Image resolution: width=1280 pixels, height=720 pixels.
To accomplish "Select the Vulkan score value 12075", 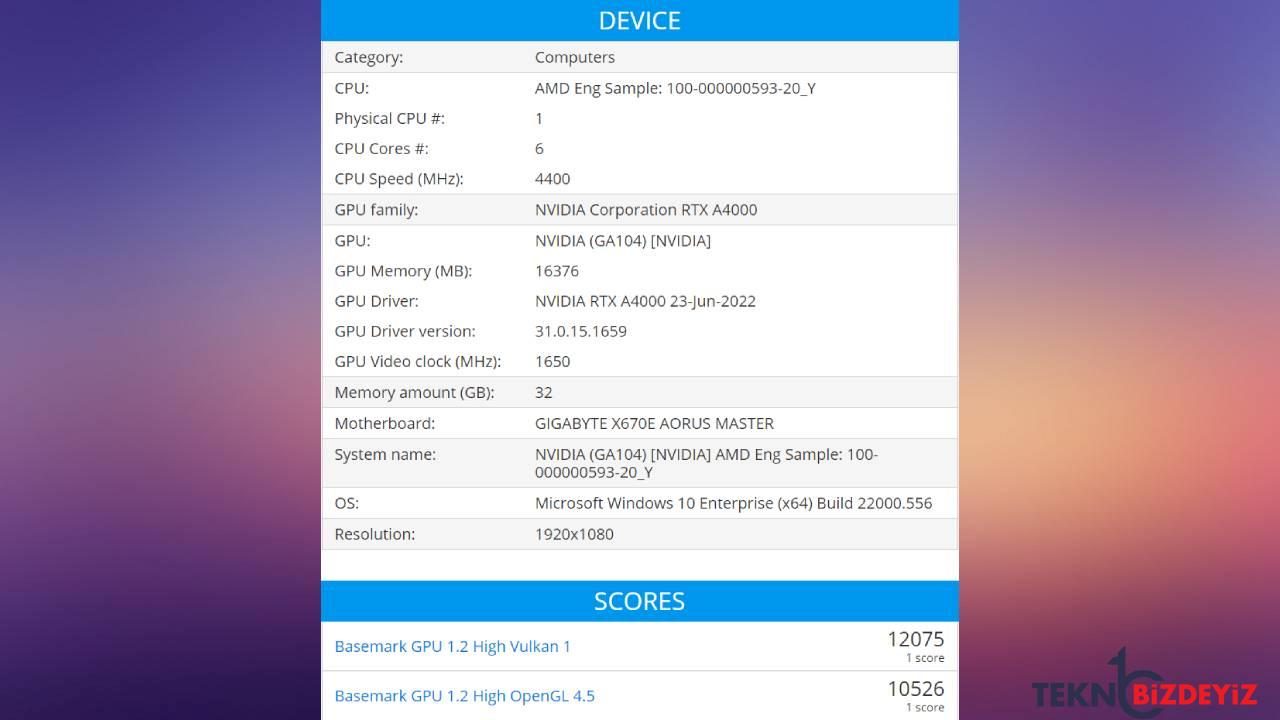I will coord(915,639).
